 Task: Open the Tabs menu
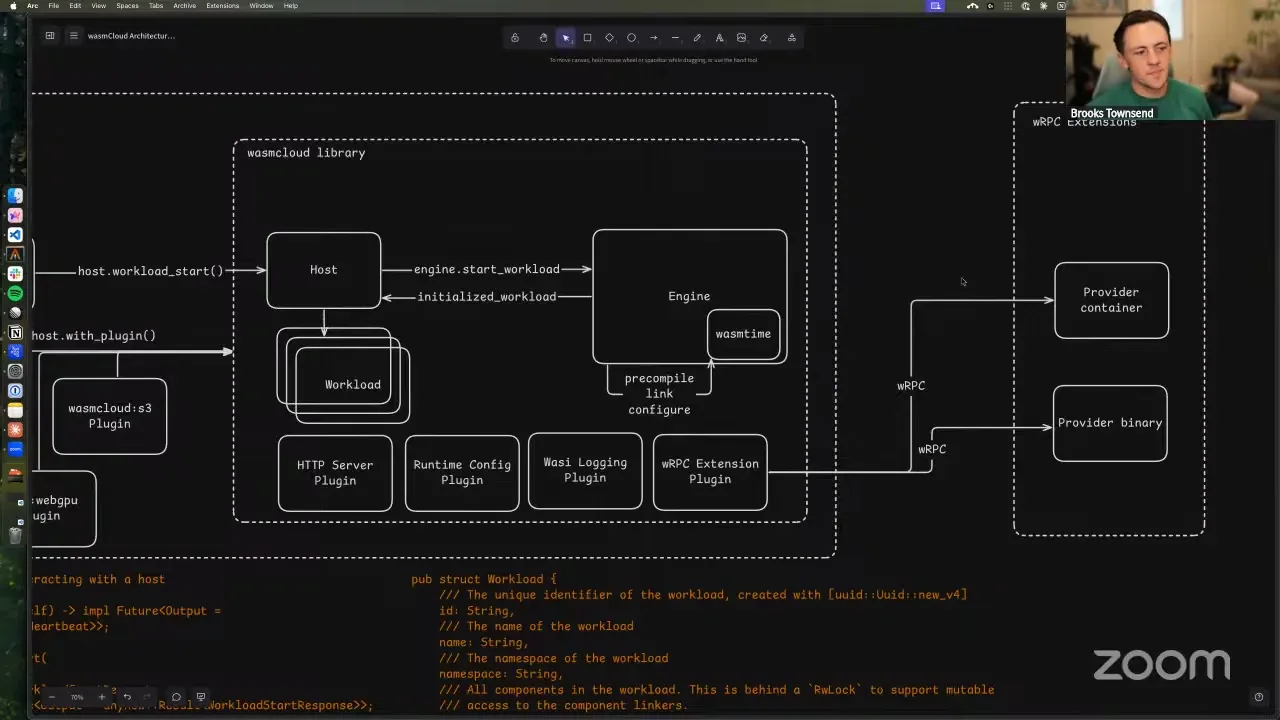(156, 6)
